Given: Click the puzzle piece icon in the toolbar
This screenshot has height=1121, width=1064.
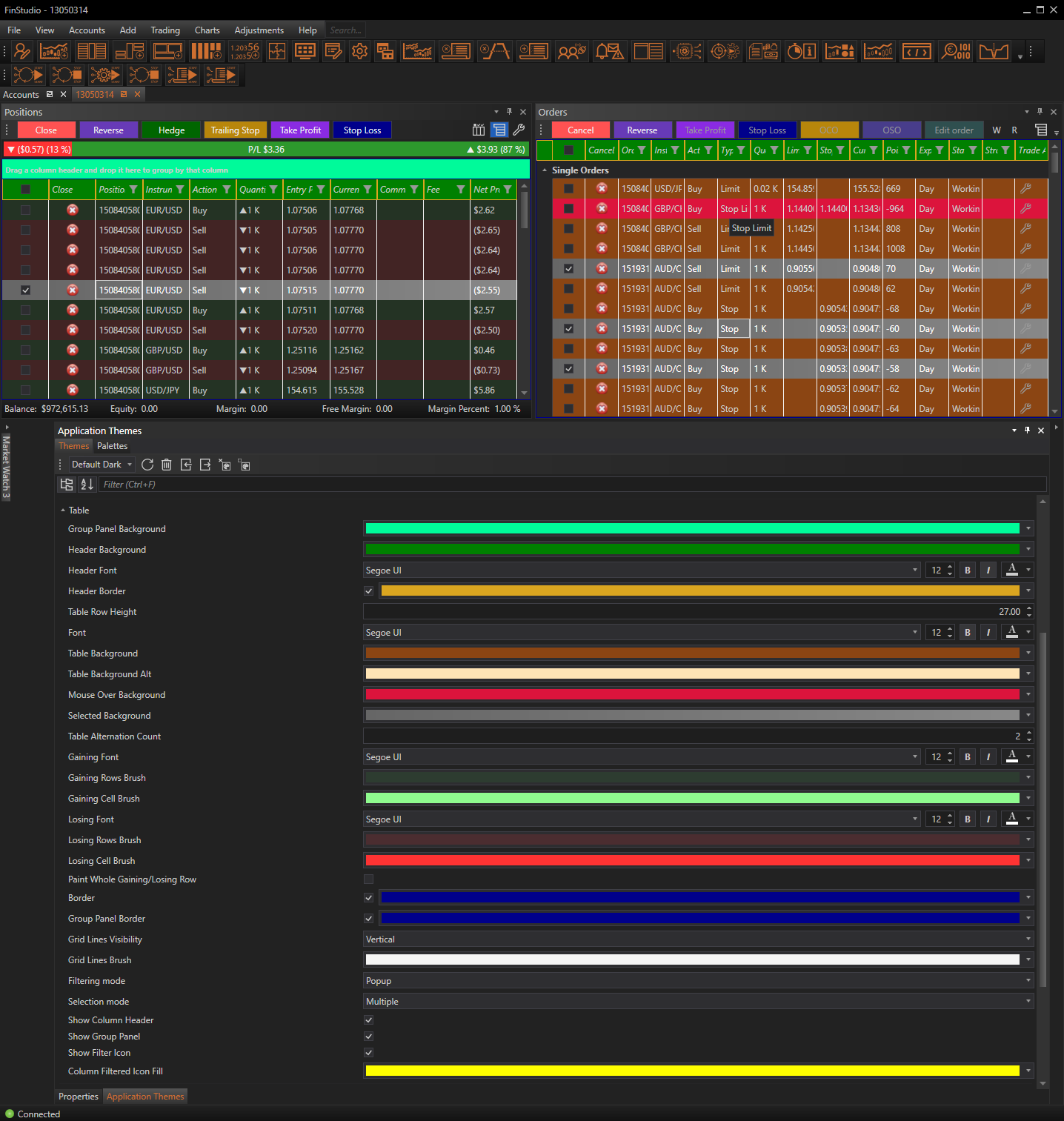Looking at the screenshot, I should [x=277, y=51].
